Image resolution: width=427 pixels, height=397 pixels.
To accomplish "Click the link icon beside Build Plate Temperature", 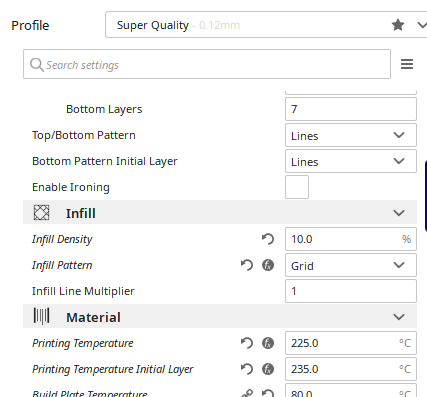I will (x=247, y=393).
